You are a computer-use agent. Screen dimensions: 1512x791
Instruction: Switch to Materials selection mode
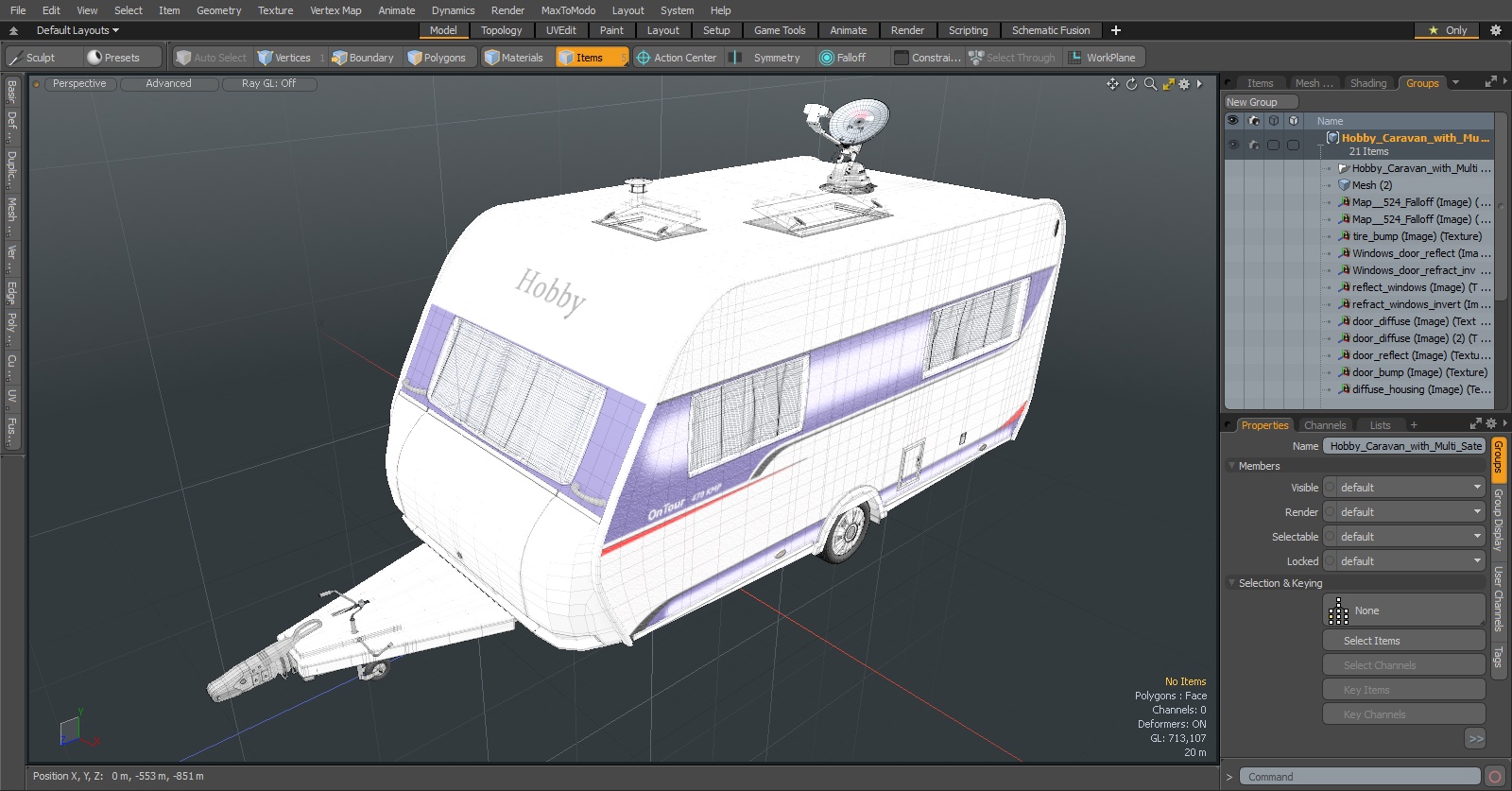(x=513, y=58)
